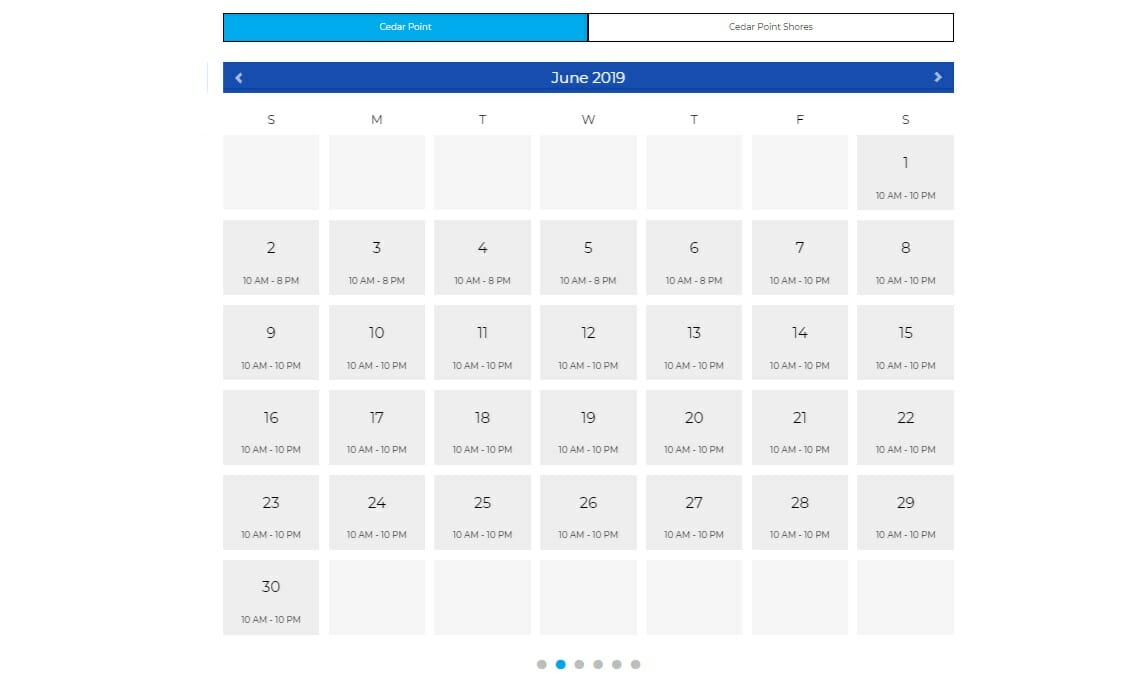This screenshot has height=681, width=1131.
Task: Click the June 15 date cell
Action: click(x=905, y=343)
